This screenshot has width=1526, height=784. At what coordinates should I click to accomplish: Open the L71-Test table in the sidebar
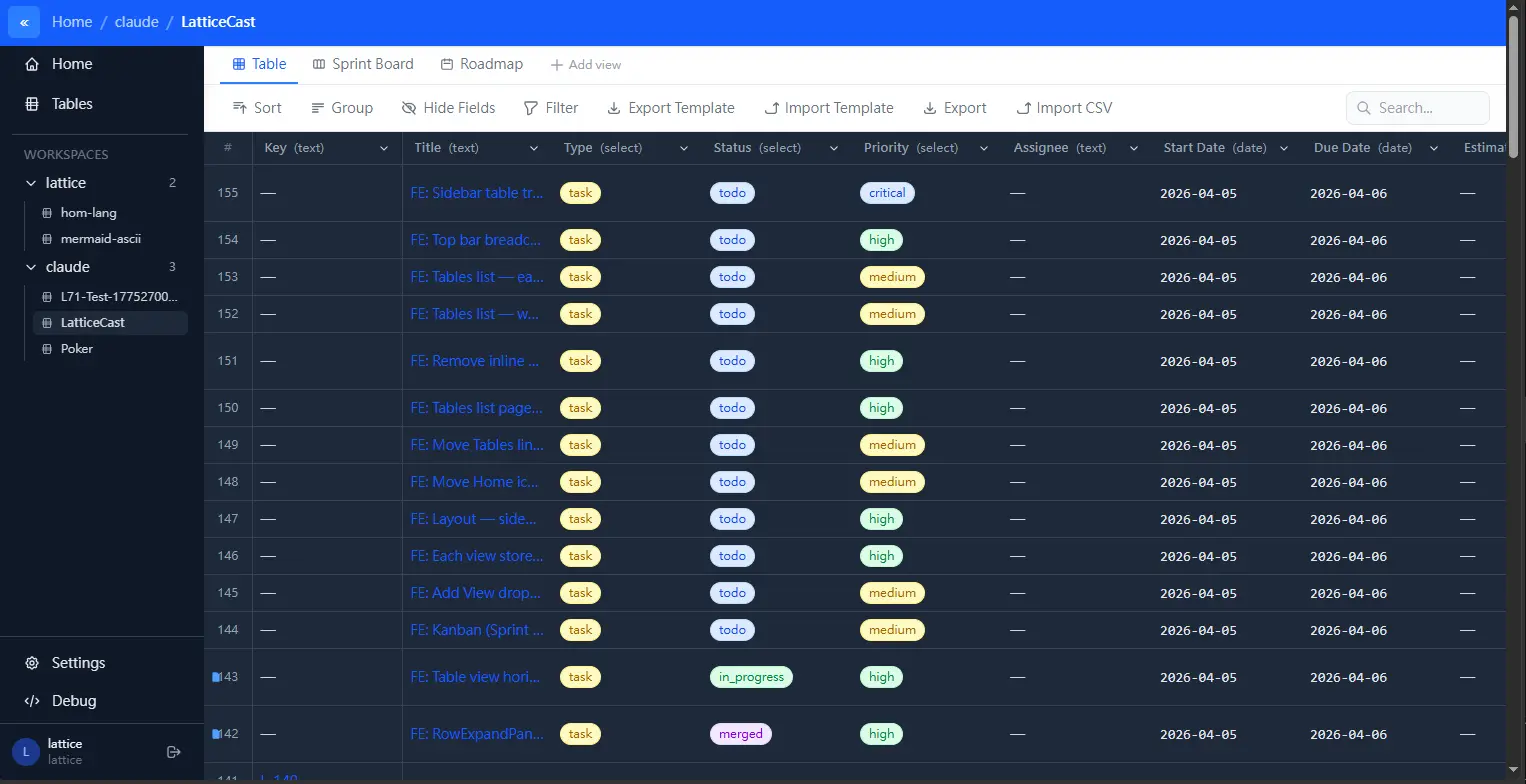coord(110,297)
